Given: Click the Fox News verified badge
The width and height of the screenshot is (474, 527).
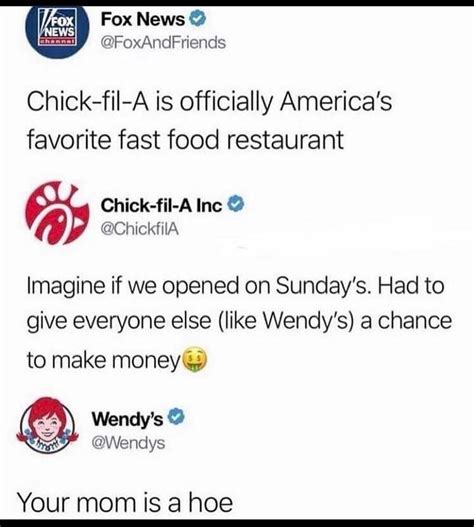Looking at the screenshot, I should click(198, 19).
